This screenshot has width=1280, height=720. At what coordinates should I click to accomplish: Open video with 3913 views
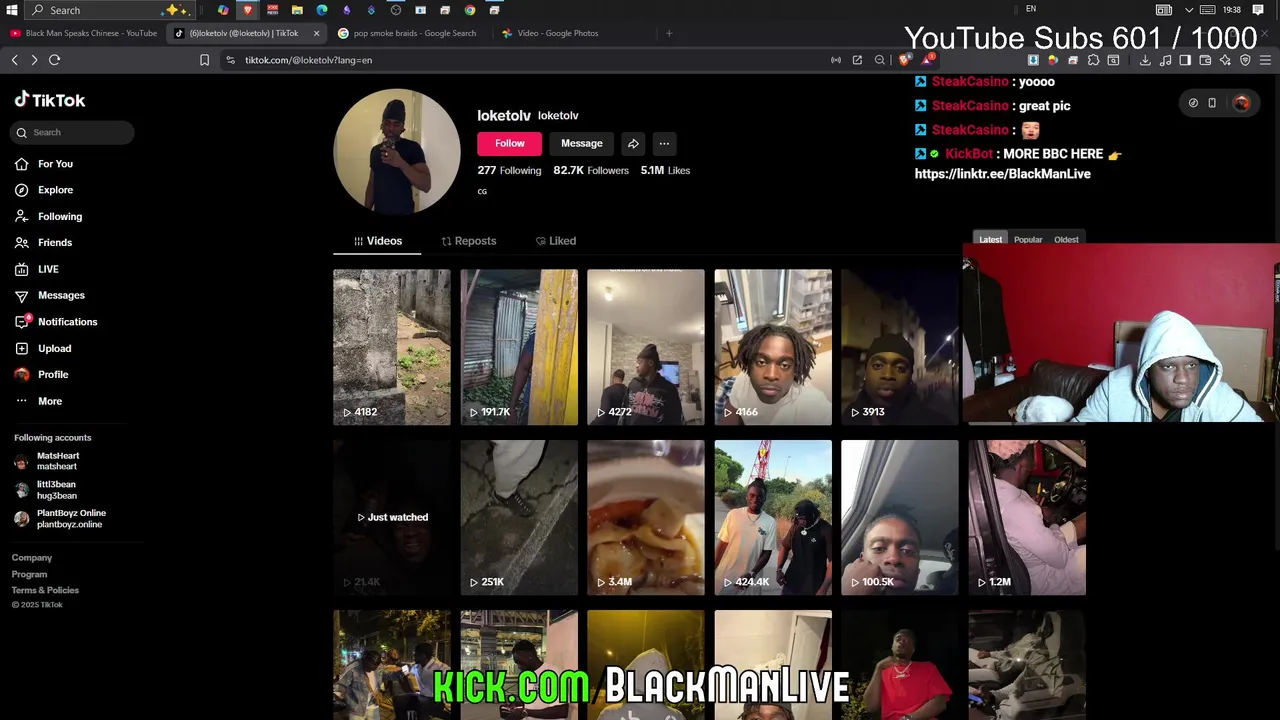(x=900, y=347)
